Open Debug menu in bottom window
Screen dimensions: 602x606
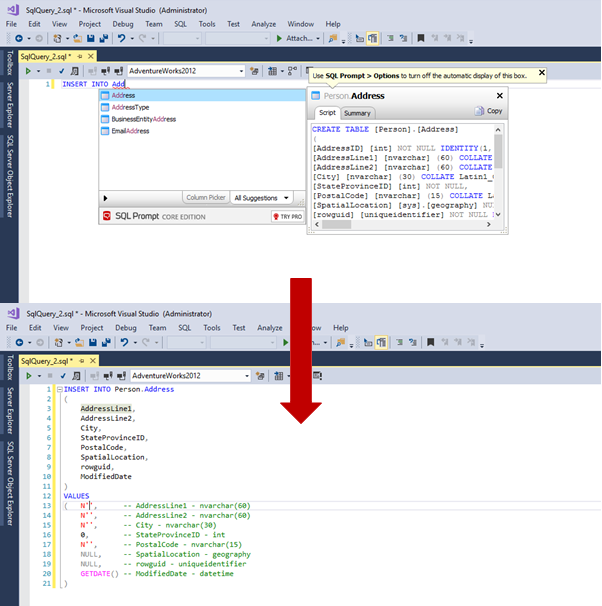pos(126,328)
